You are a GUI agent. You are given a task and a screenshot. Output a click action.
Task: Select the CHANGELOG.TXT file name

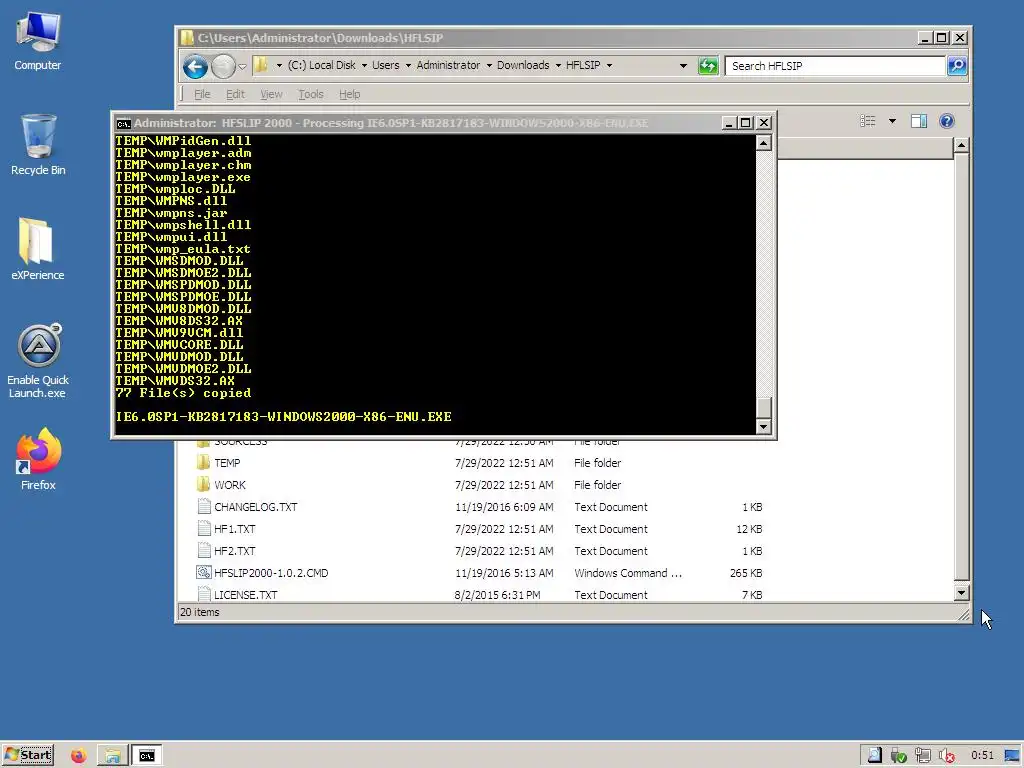click(255, 507)
